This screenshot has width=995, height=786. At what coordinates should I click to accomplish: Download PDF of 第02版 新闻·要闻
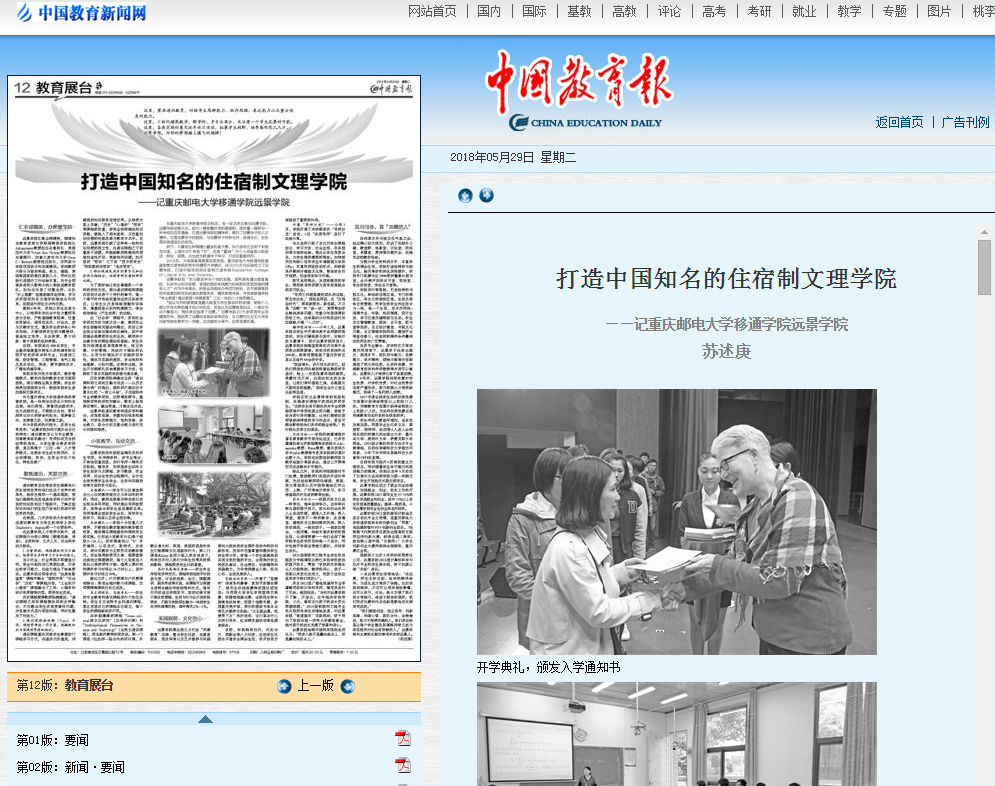402,766
